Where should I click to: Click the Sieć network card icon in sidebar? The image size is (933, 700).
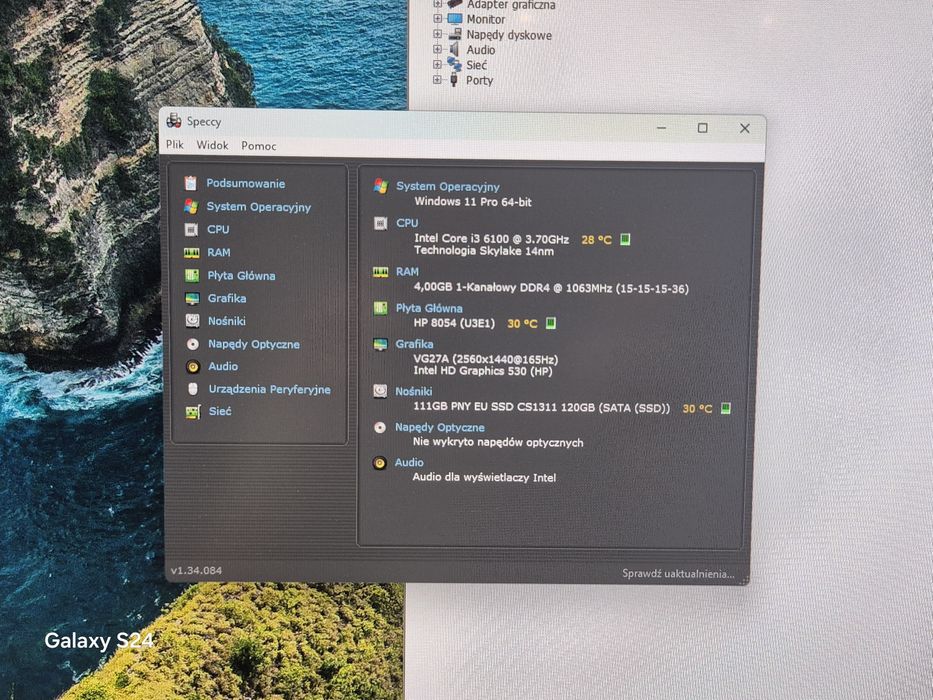193,412
